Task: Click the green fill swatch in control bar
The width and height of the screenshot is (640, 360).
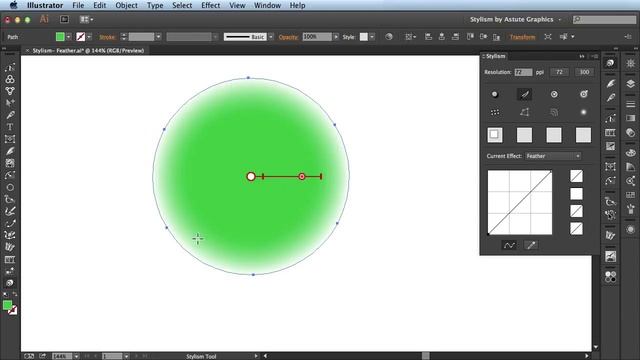Action: (x=60, y=37)
